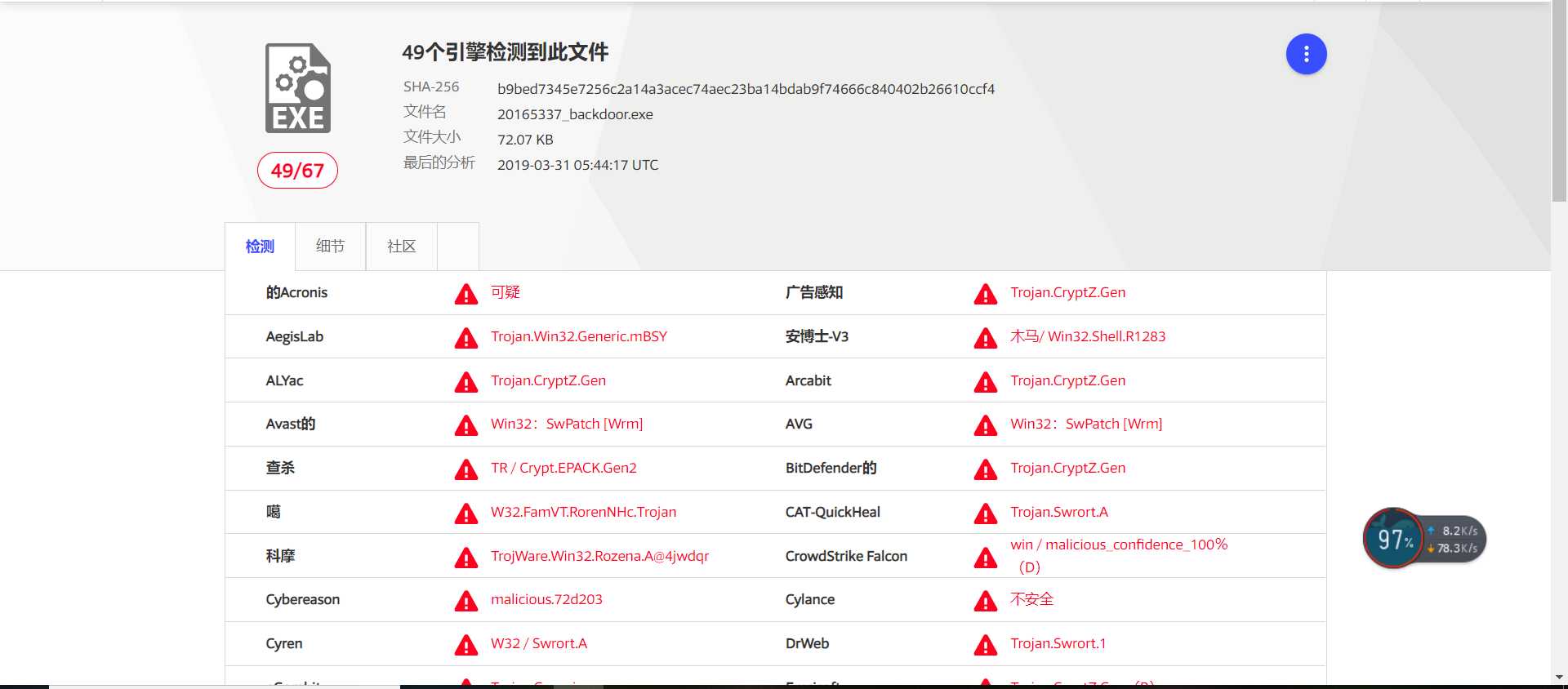Viewport: 1568px width, 689px height.
Task: Click the file size 72.07 KB
Action: pyautogui.click(x=525, y=140)
